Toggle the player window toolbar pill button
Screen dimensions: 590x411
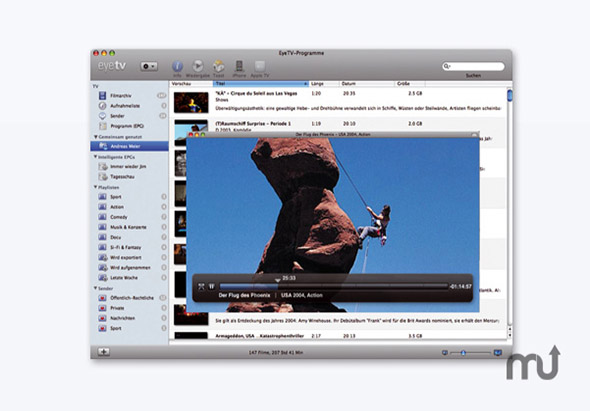[x=474, y=134]
